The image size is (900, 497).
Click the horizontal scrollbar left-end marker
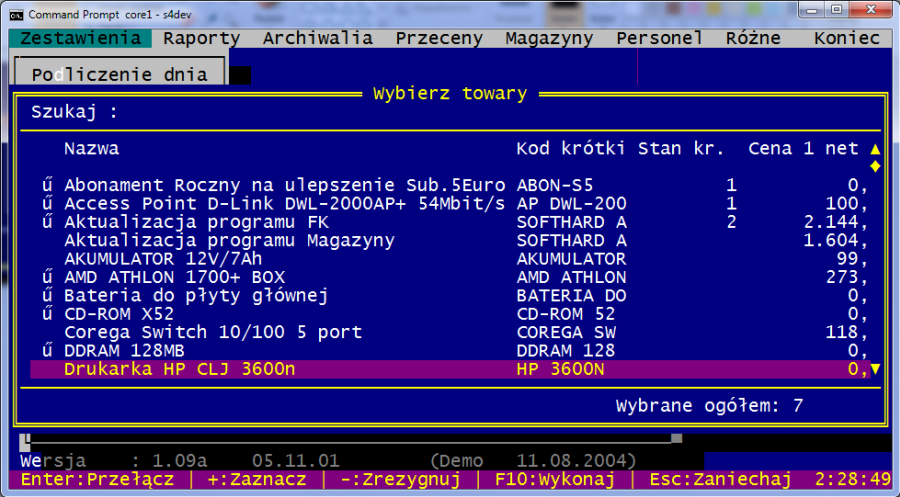25,442
